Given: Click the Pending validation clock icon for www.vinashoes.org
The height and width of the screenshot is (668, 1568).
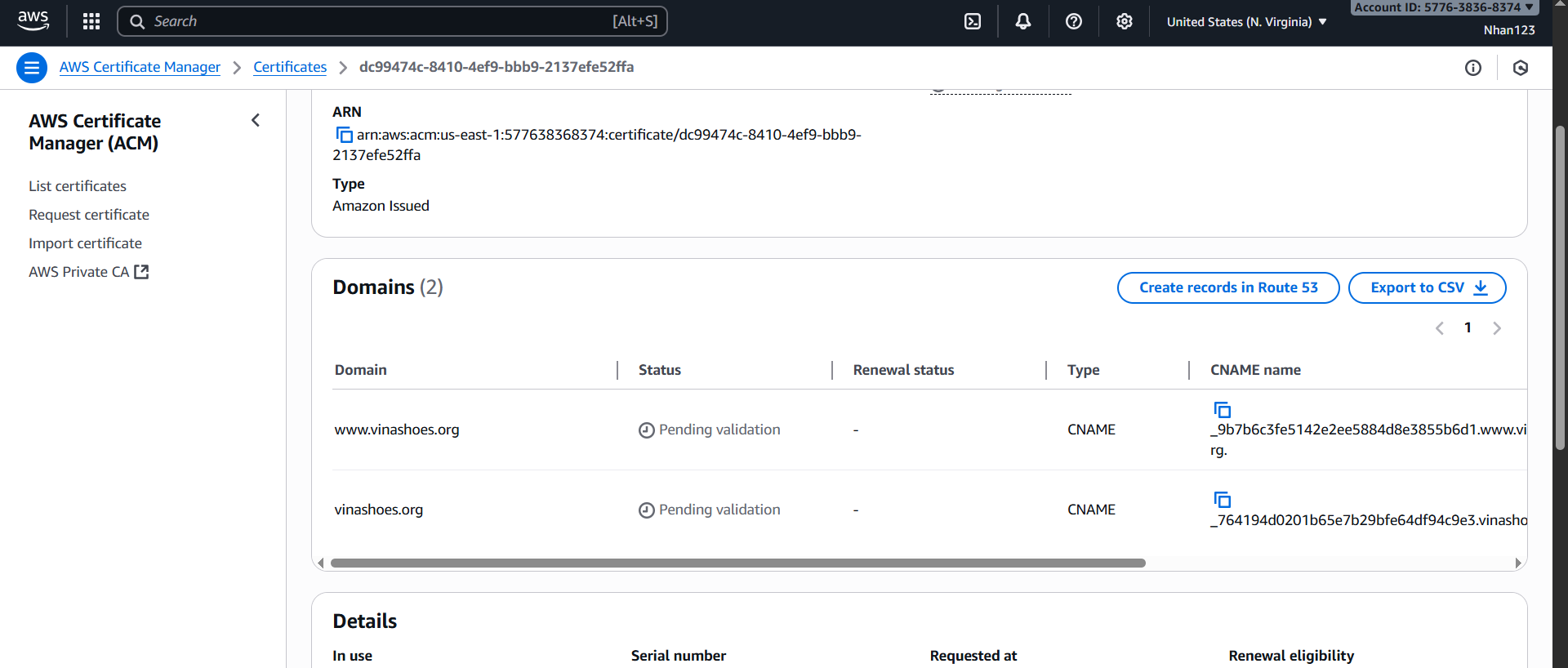Looking at the screenshot, I should point(647,430).
